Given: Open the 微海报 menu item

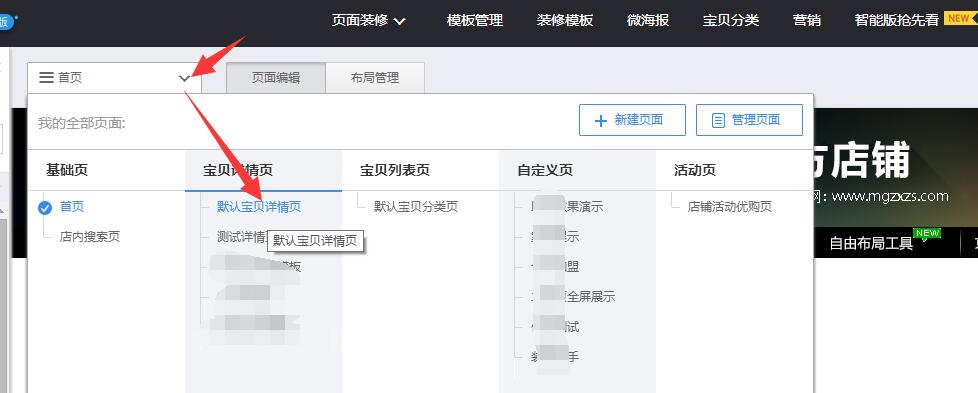Looking at the screenshot, I should tap(648, 20).
